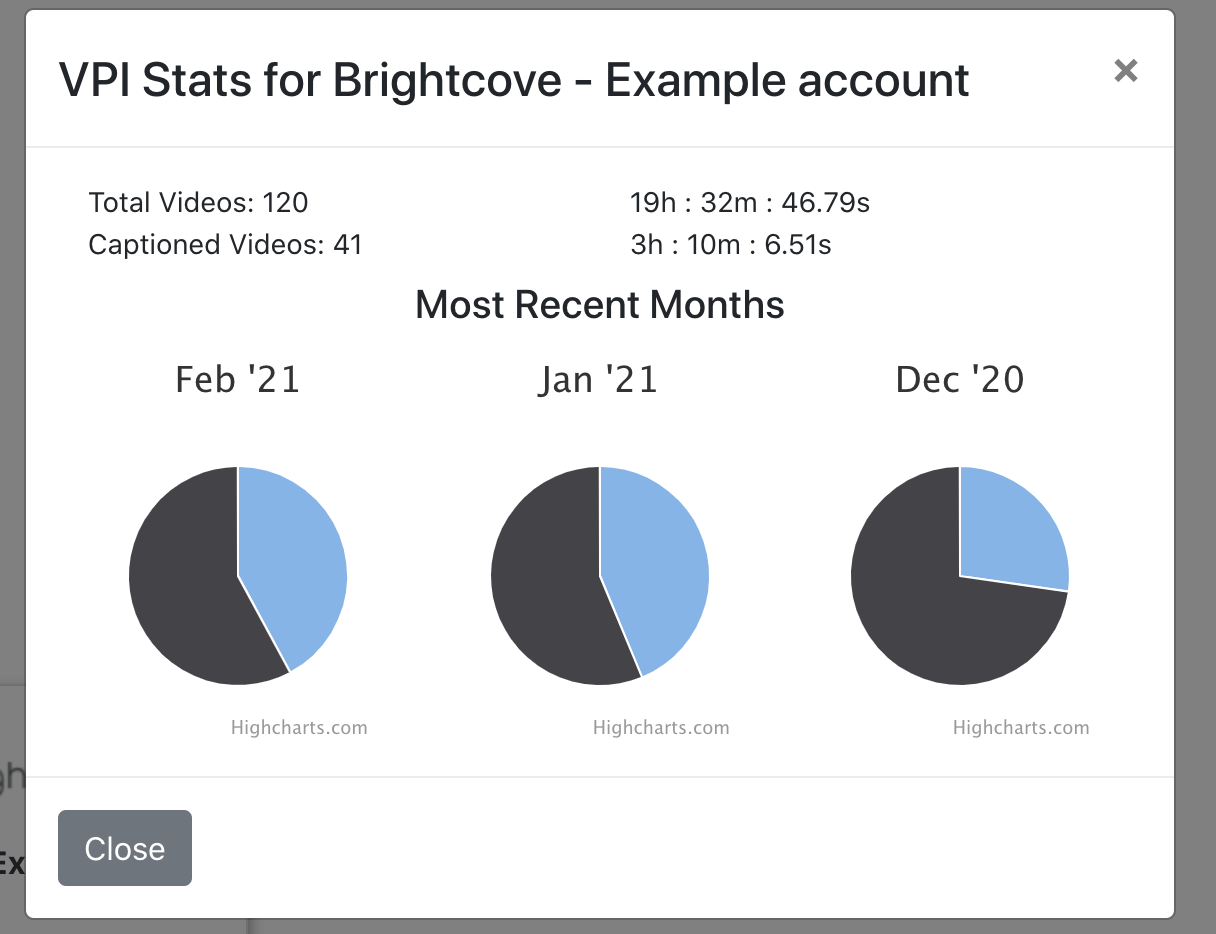Click the Dec '20 chart title
Screen dimensions: 1216x934
point(960,380)
